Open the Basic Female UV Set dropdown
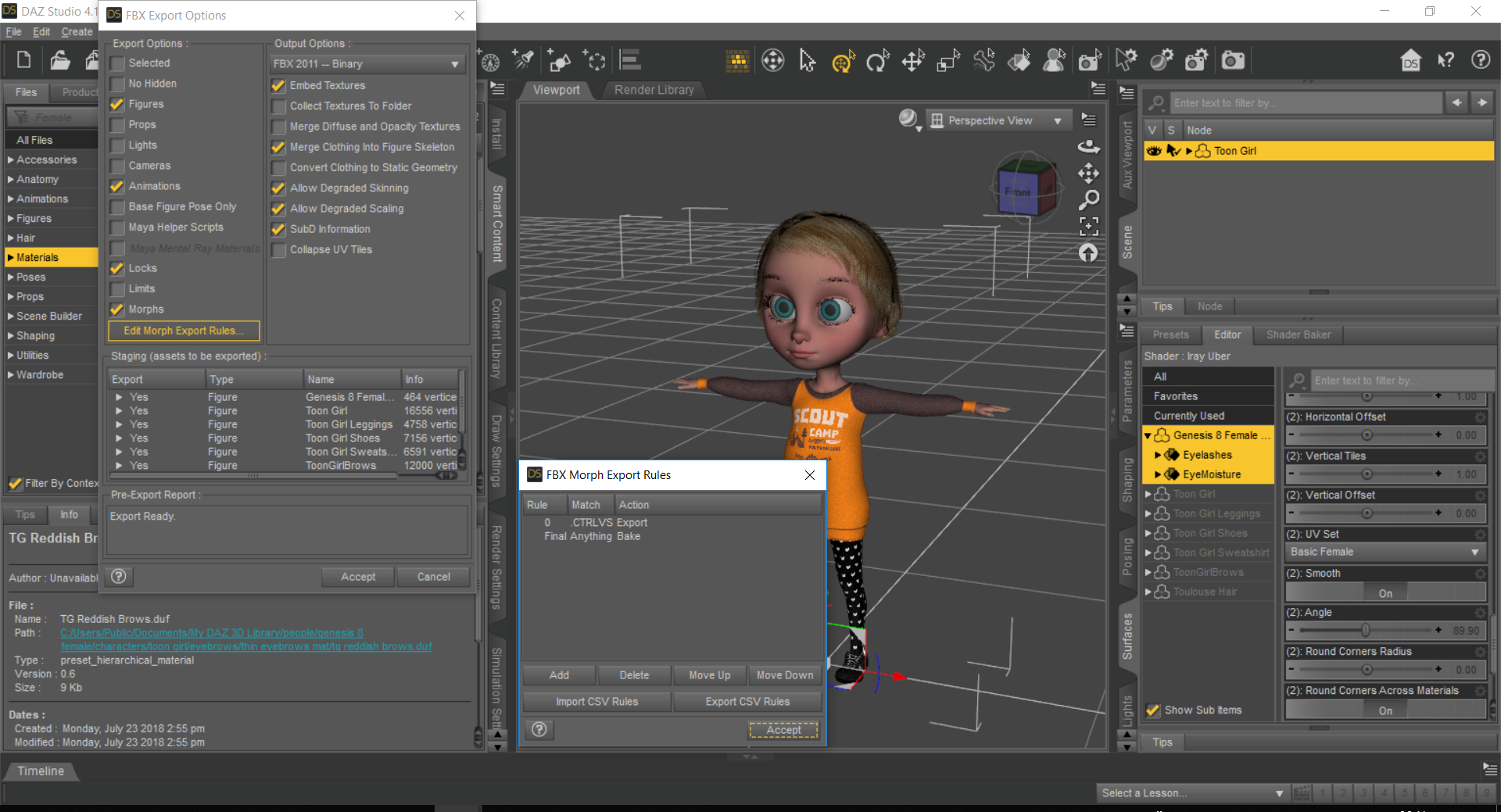The height and width of the screenshot is (812, 1501). pos(1385,552)
